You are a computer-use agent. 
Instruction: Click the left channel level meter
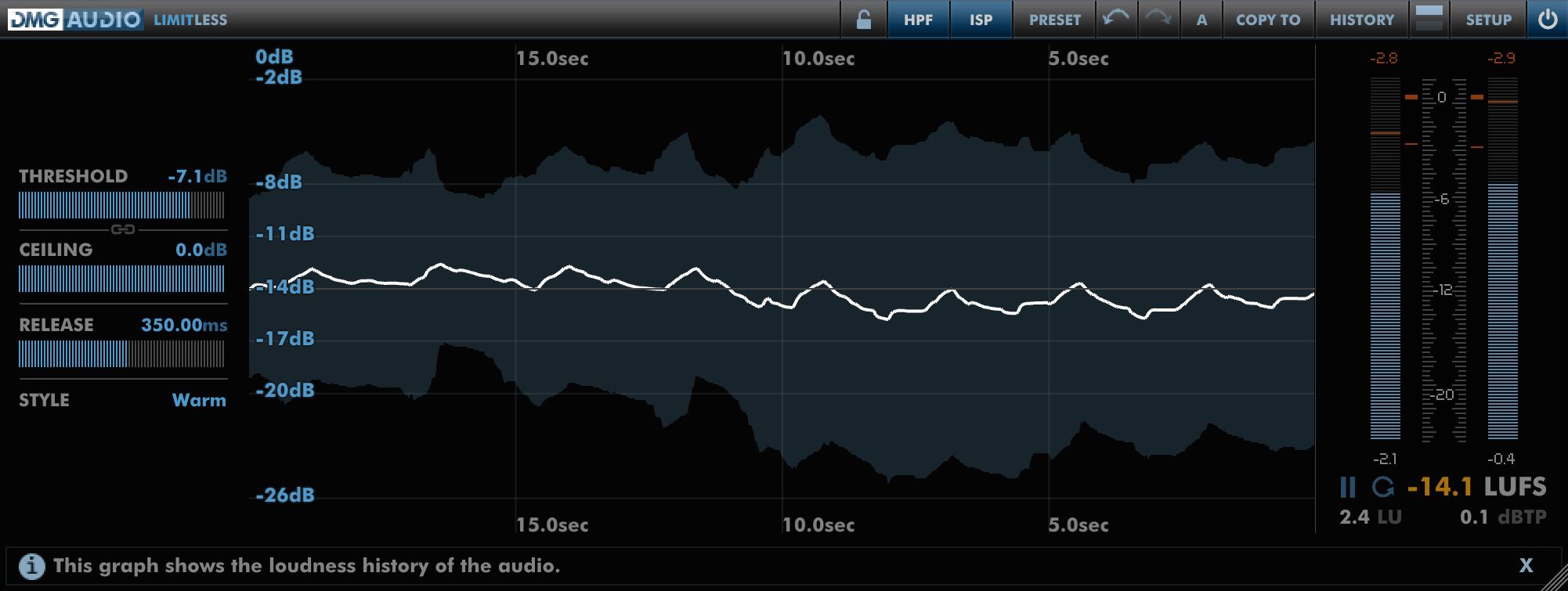click(x=1386, y=259)
